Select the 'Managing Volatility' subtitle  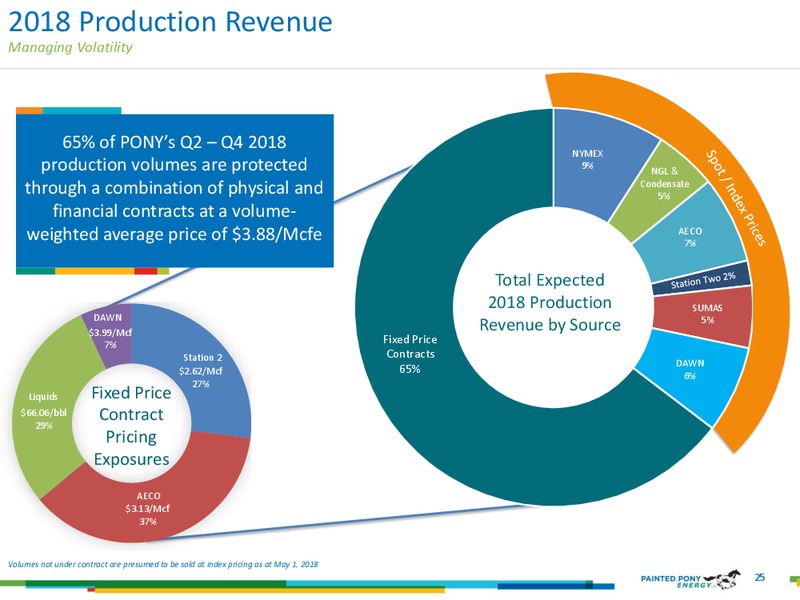tap(70, 47)
